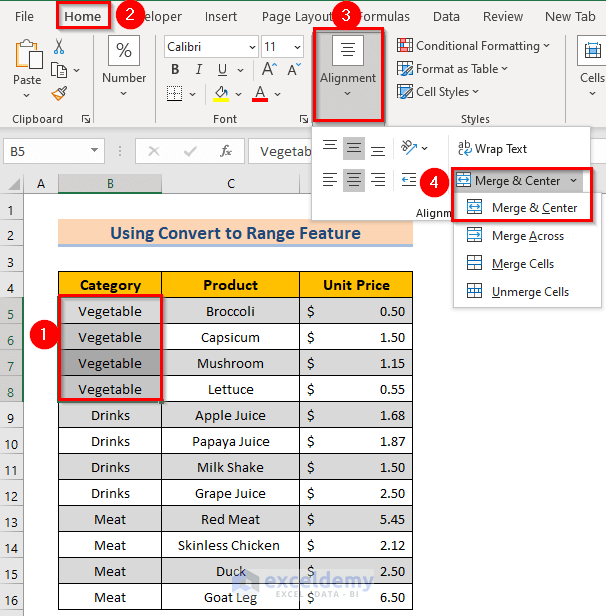The height and width of the screenshot is (616, 606).
Task: Expand the Name Box dropdown arrow
Action: [x=94, y=150]
